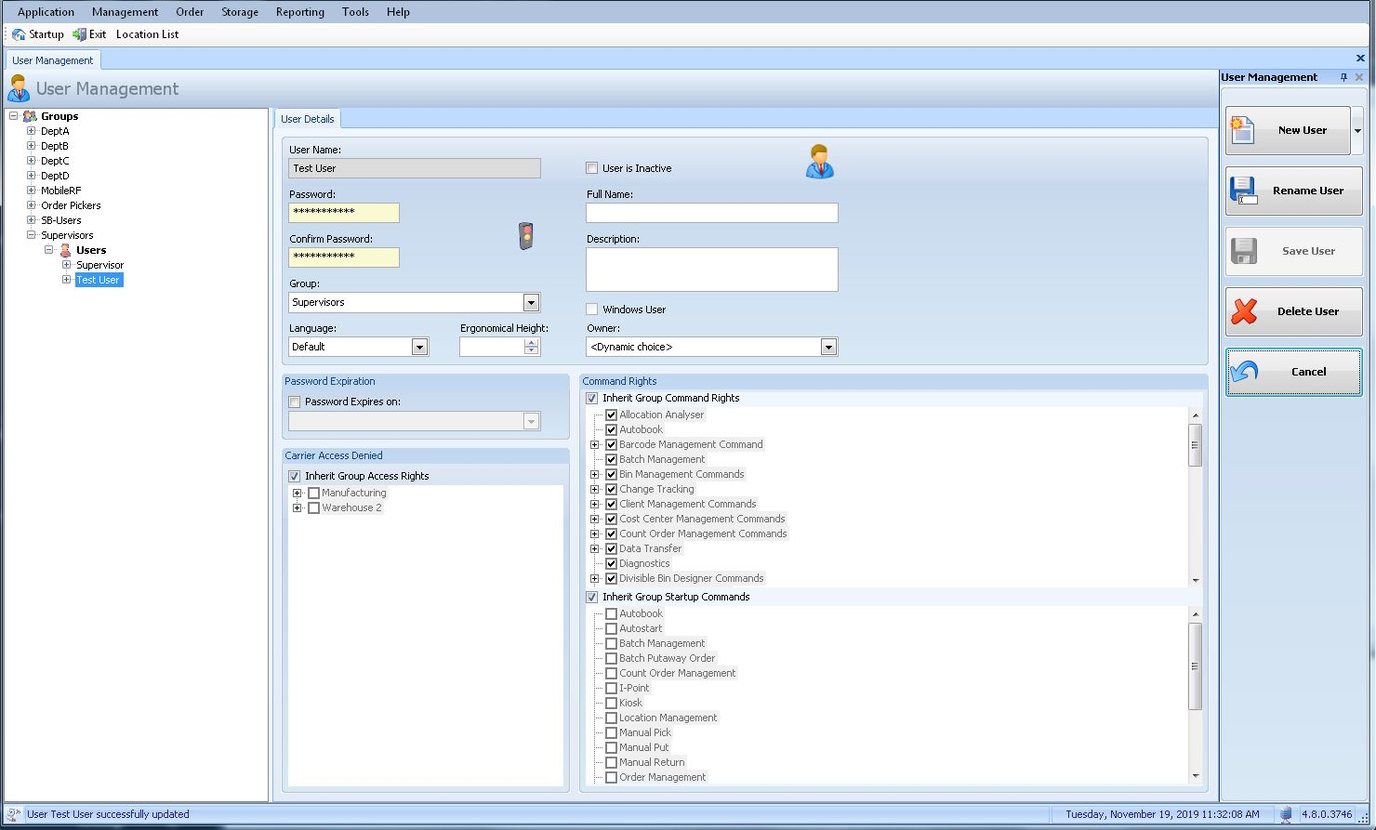Enable the User is Inactive checkbox

[x=591, y=168]
